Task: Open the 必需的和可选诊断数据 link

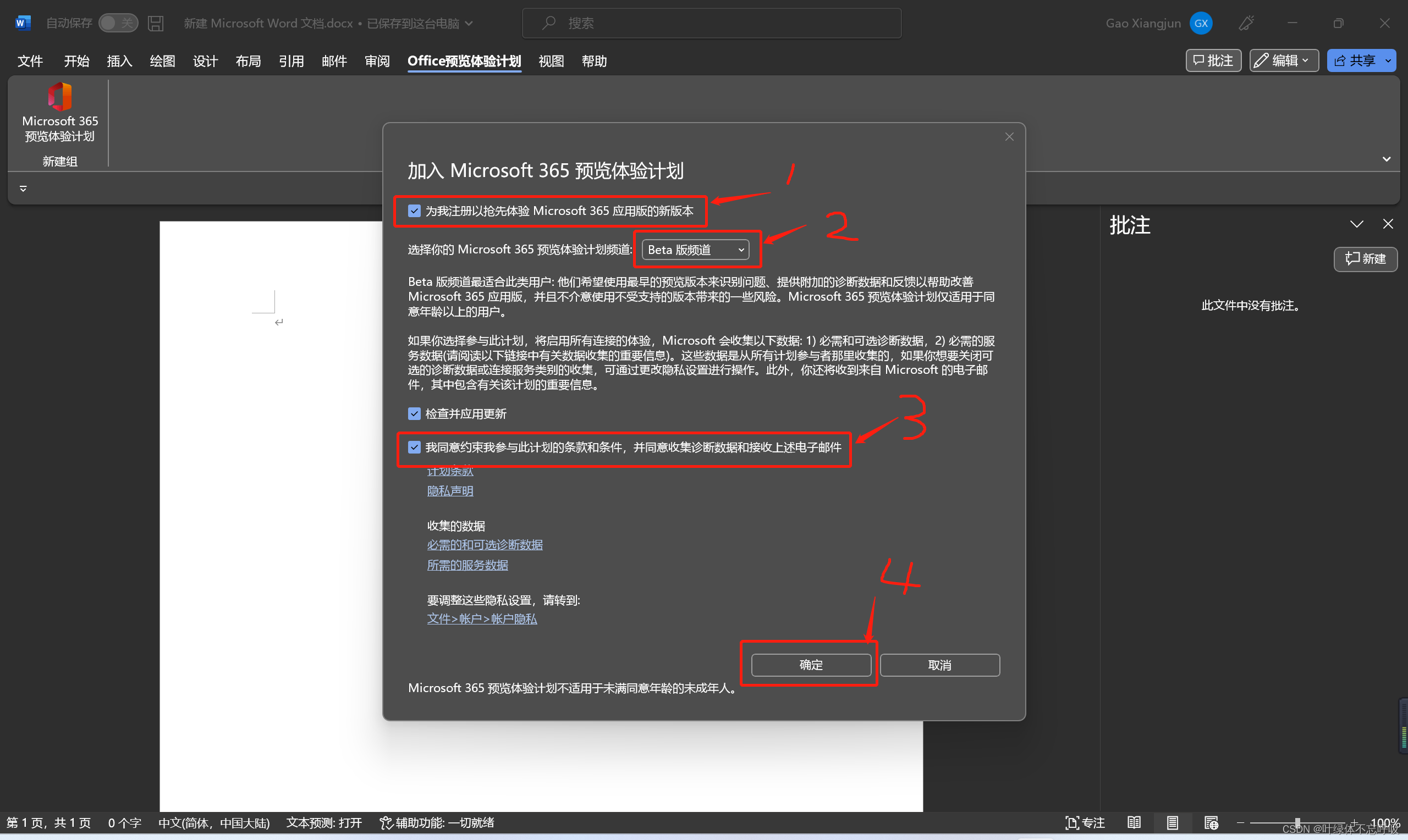Action: pos(485,545)
